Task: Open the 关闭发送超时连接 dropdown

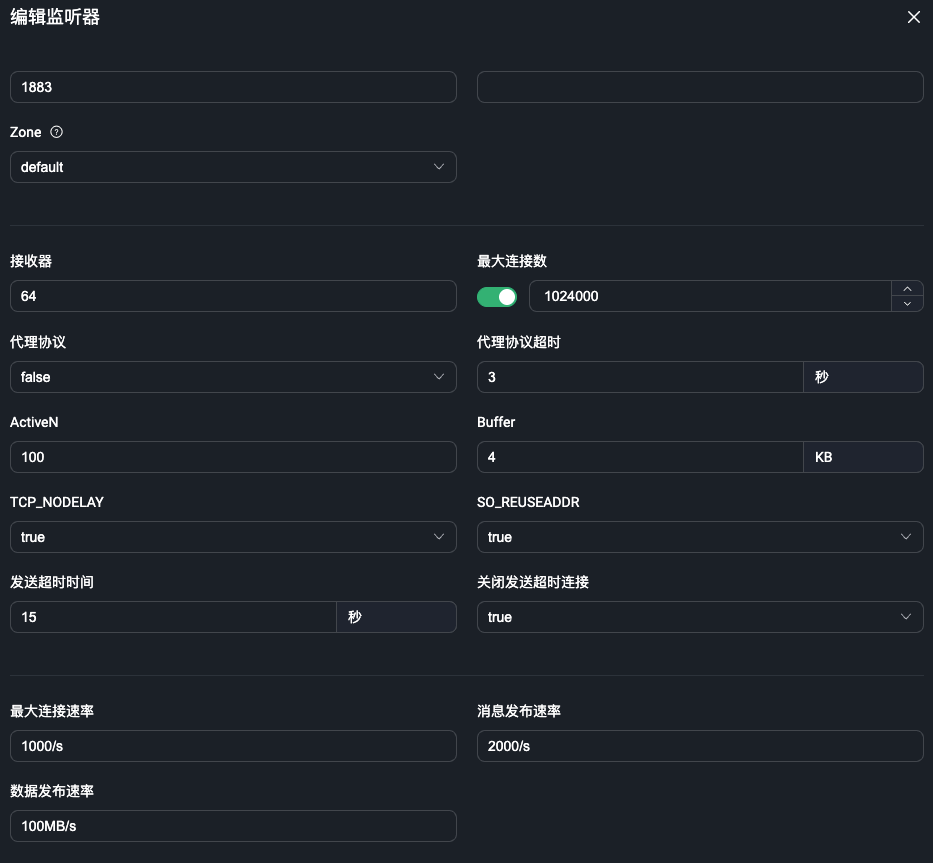Action: click(700, 617)
